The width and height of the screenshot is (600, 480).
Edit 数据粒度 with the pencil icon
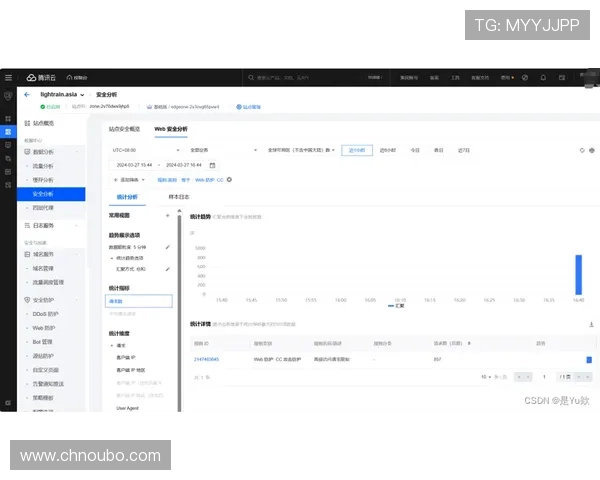click(x=167, y=246)
